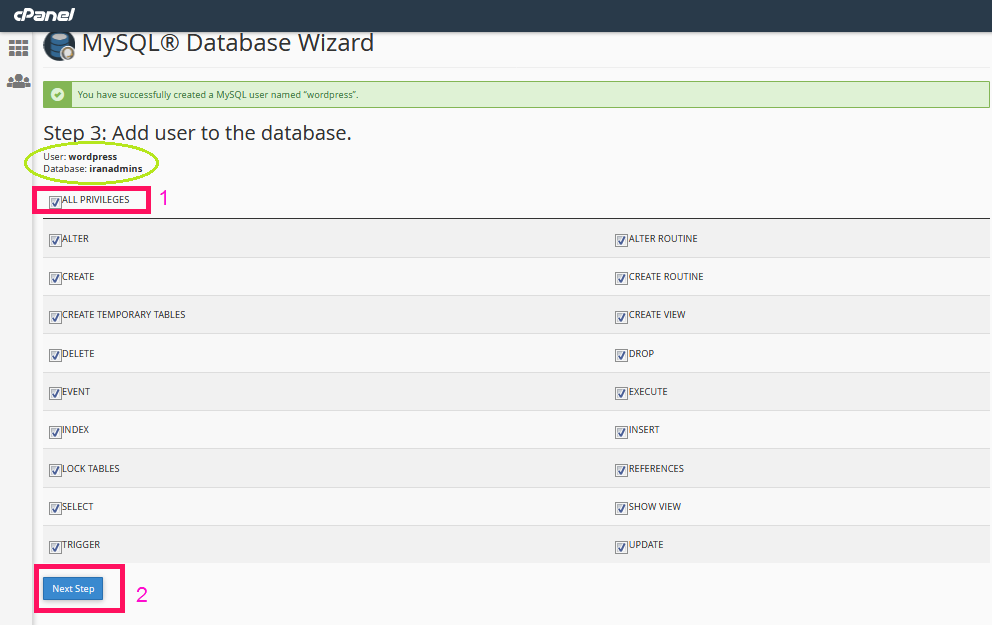Click the MySQL Database Wizard icon
The height and width of the screenshot is (625, 992).
[59, 46]
